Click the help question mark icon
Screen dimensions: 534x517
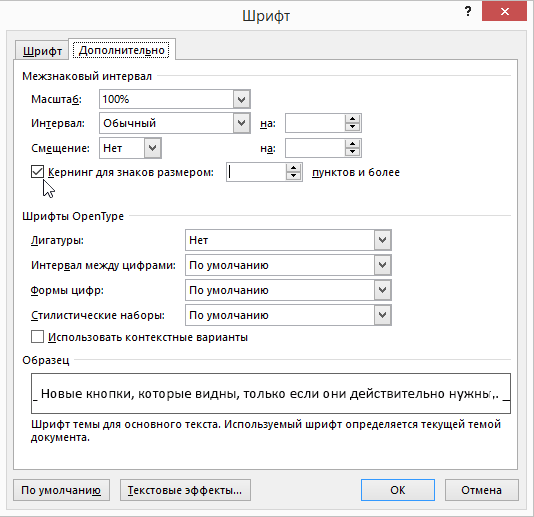[468, 12]
